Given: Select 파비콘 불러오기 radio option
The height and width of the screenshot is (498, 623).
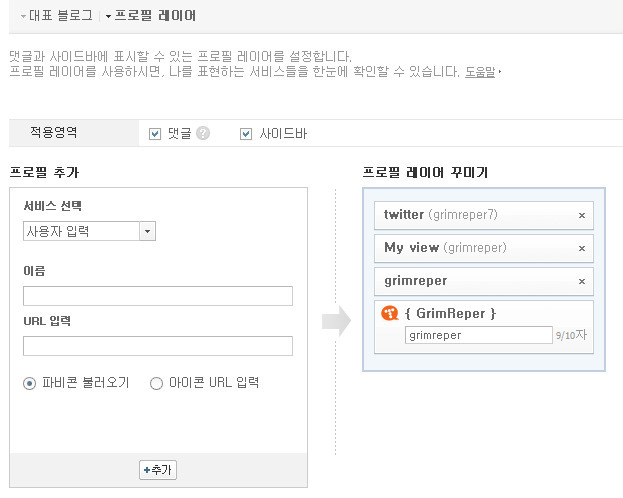Looking at the screenshot, I should tap(29, 383).
